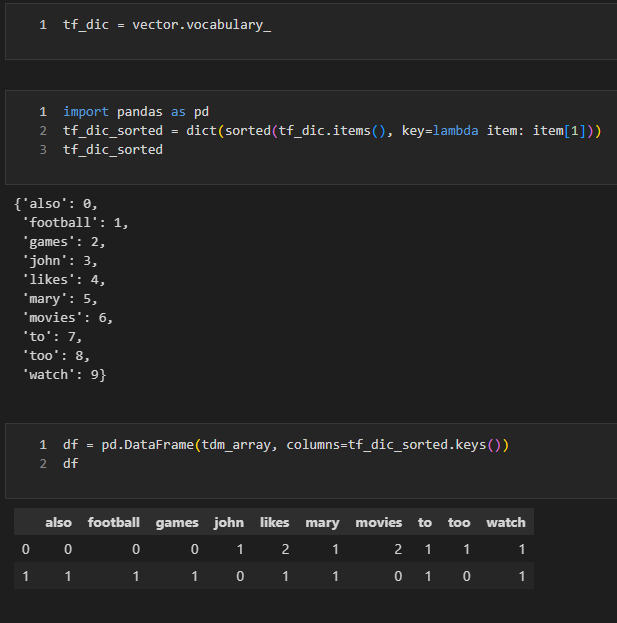
Task: Click the output entry 'watch': 9
Action: pos(64,375)
